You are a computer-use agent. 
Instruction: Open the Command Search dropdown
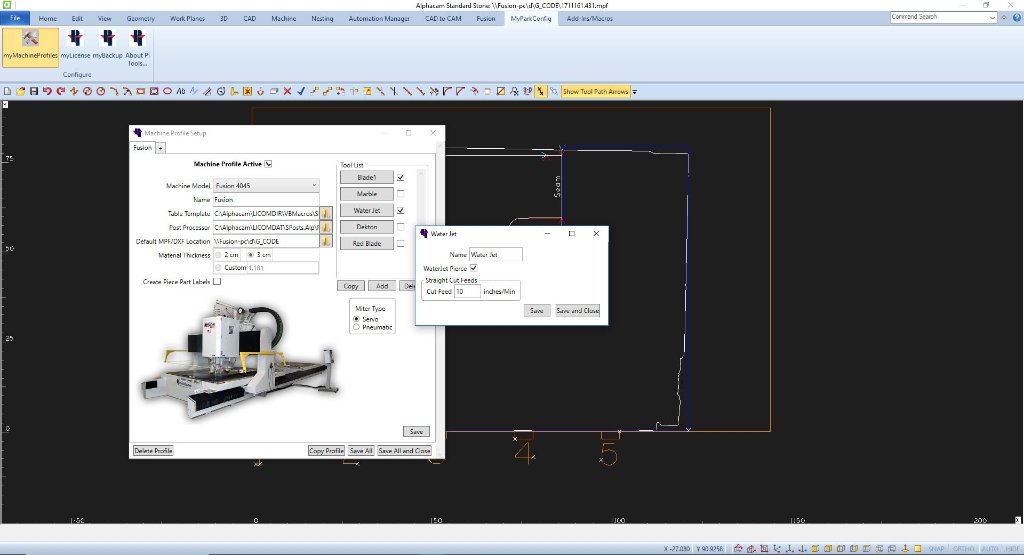(x=992, y=18)
